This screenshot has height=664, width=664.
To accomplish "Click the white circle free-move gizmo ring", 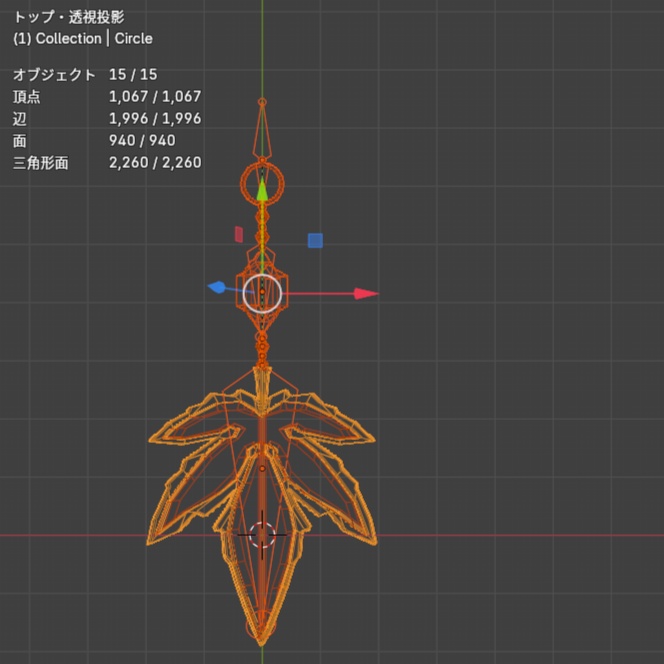I will 262,293.
